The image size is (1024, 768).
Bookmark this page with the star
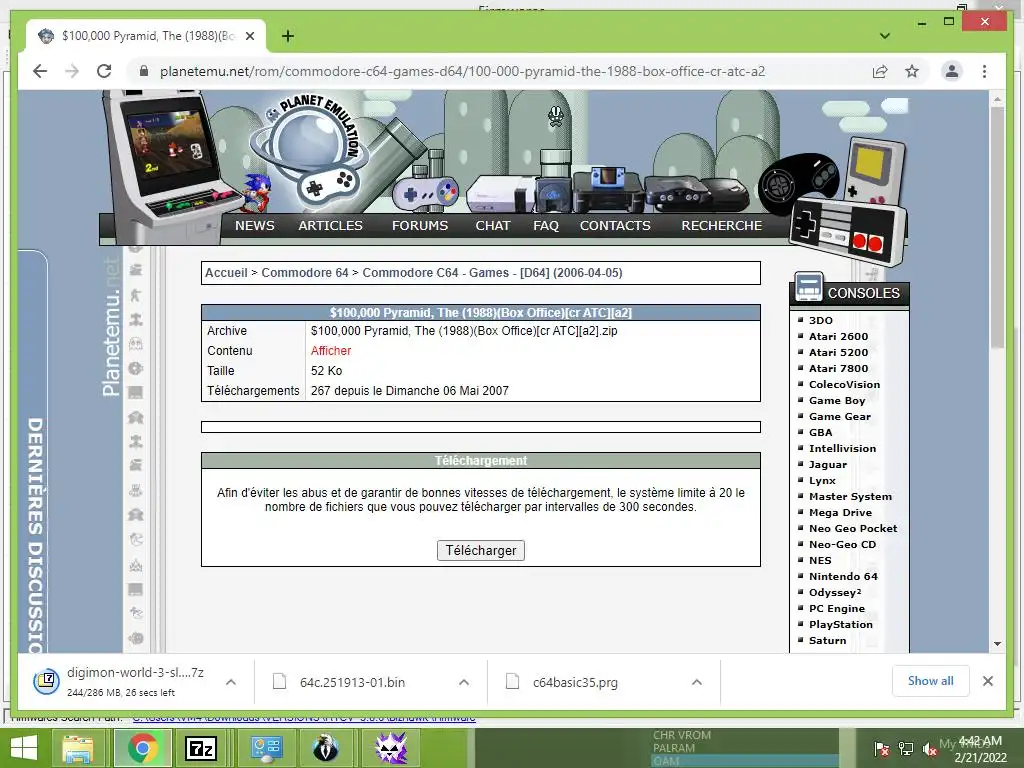[x=912, y=71]
